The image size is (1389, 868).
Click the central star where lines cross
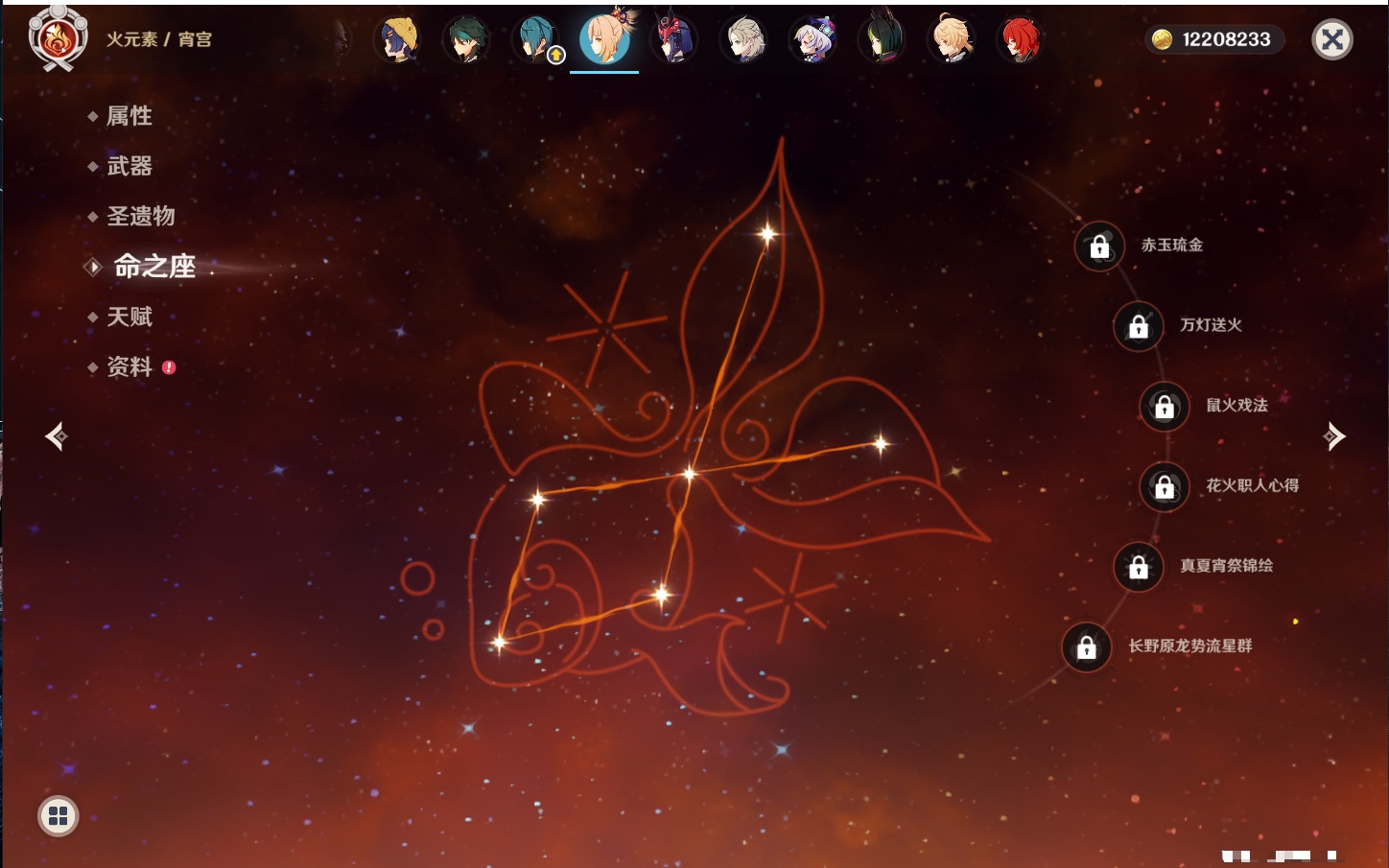689,473
